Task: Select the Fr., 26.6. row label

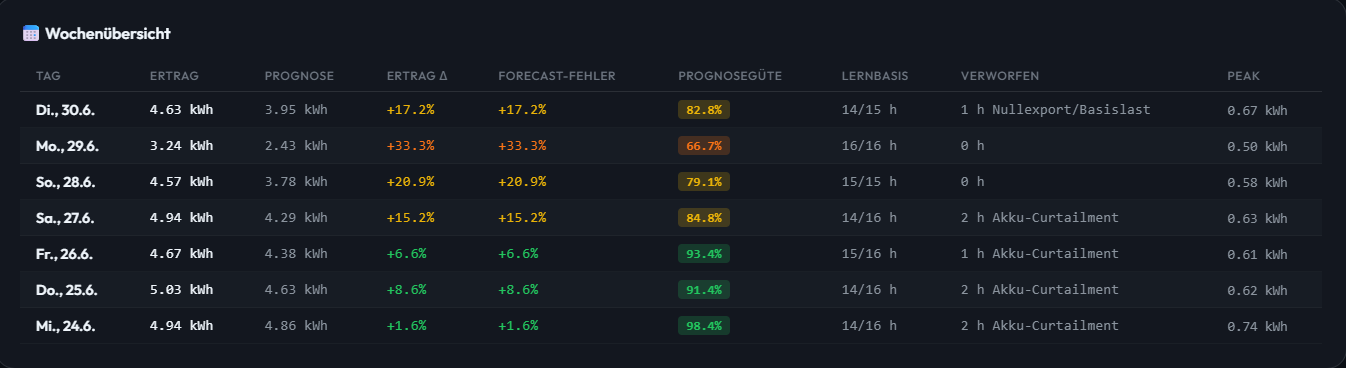Action: tap(65, 254)
